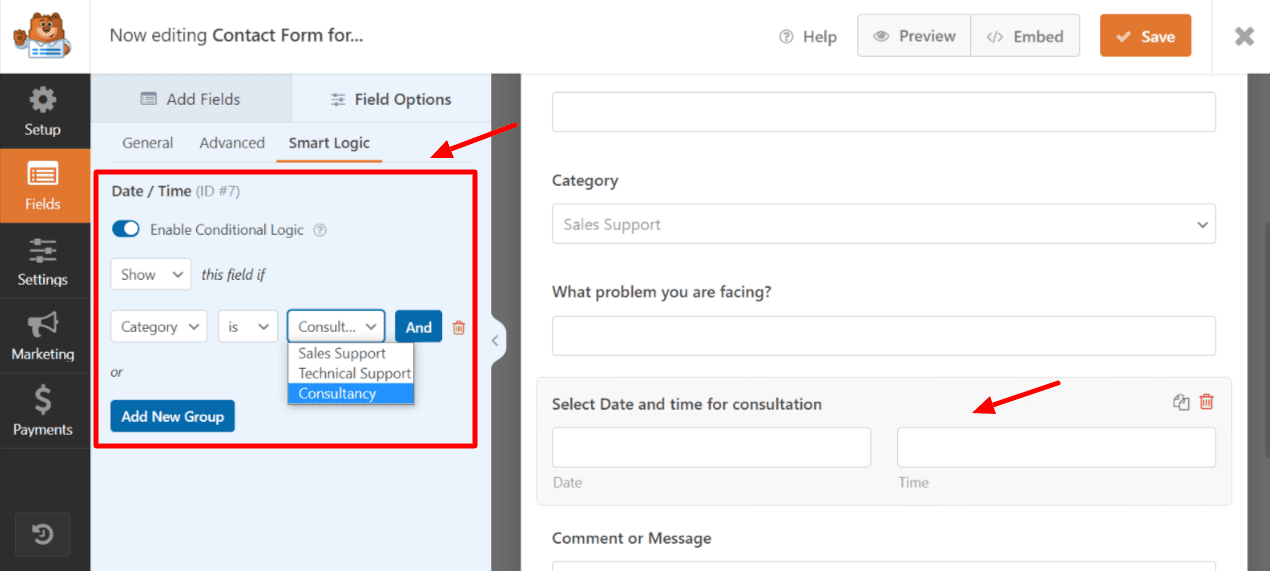Disable the Enable Conditional Logic toggle
Image resolution: width=1270 pixels, height=571 pixels.
point(126,229)
